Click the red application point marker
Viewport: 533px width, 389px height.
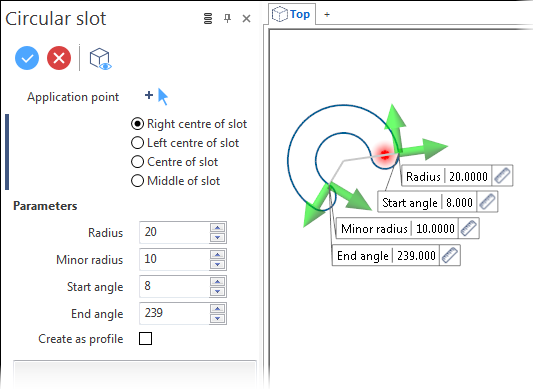click(x=384, y=155)
